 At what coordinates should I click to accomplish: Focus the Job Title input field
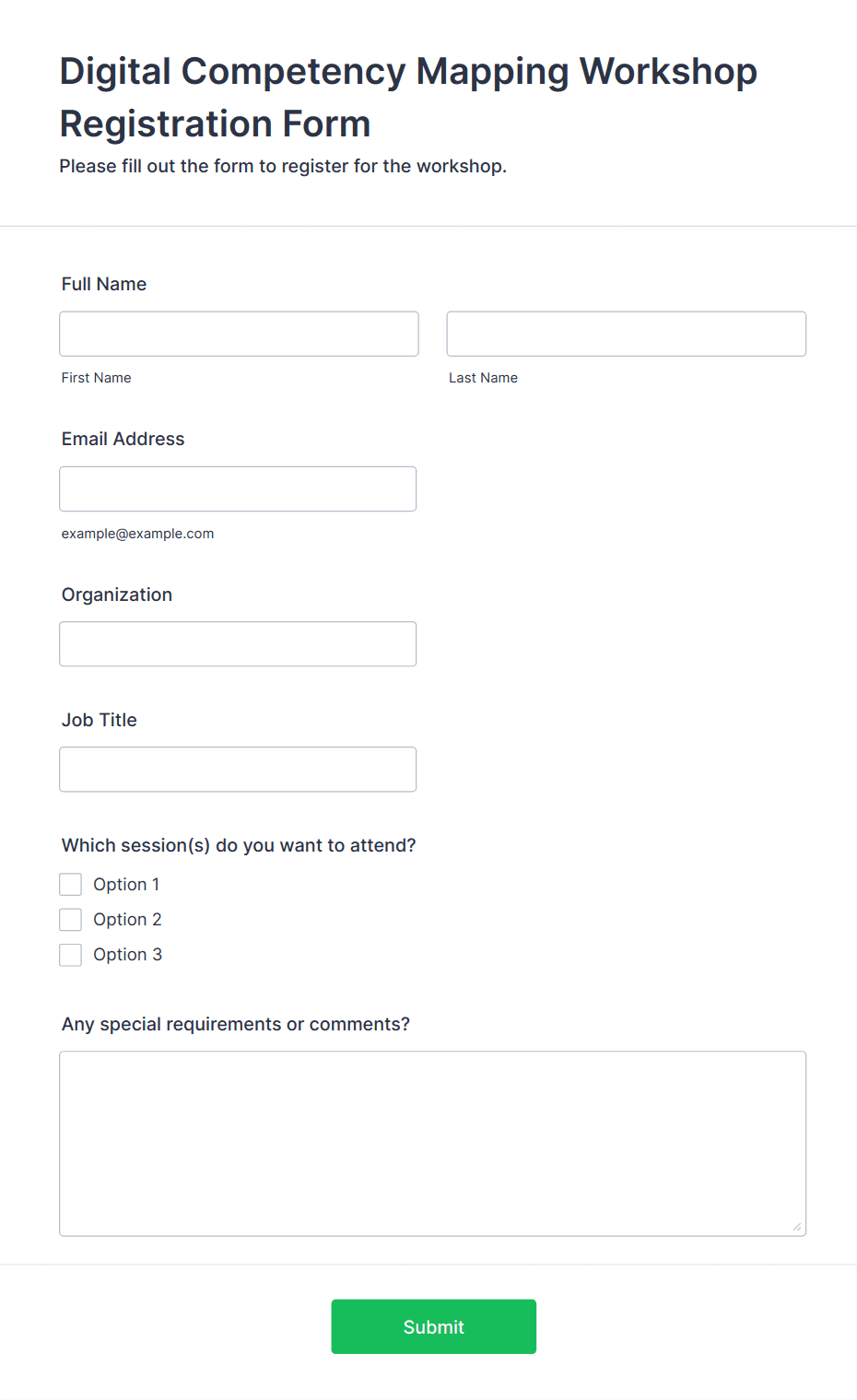click(238, 770)
